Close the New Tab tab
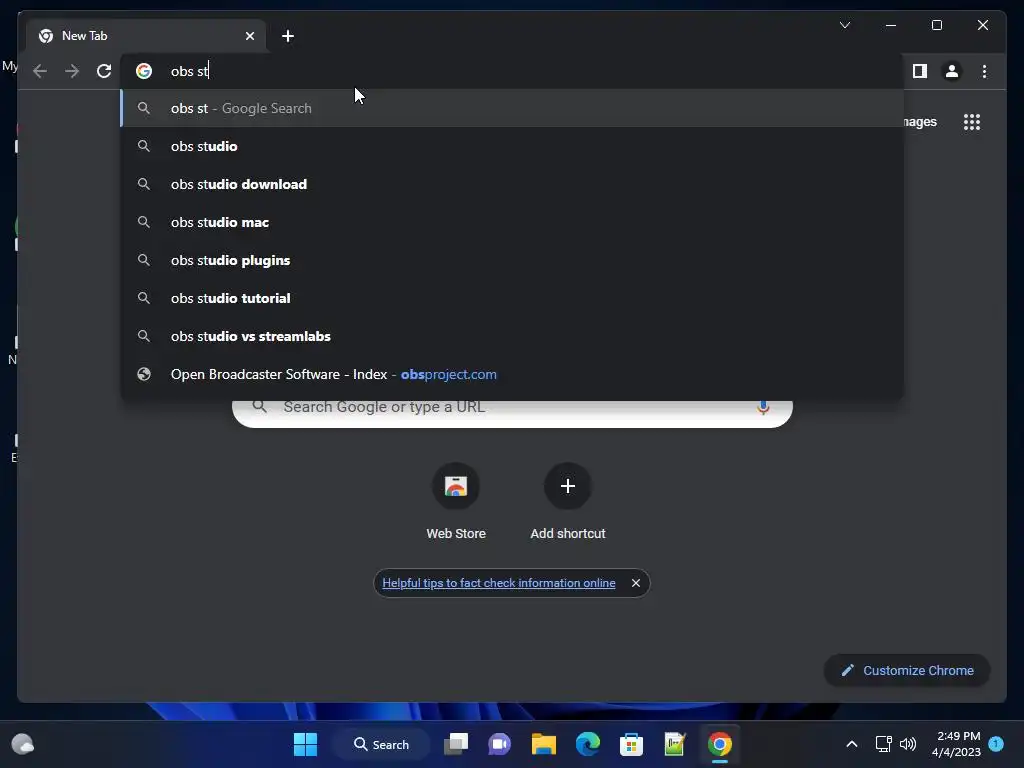The width and height of the screenshot is (1024, 768). (249, 36)
